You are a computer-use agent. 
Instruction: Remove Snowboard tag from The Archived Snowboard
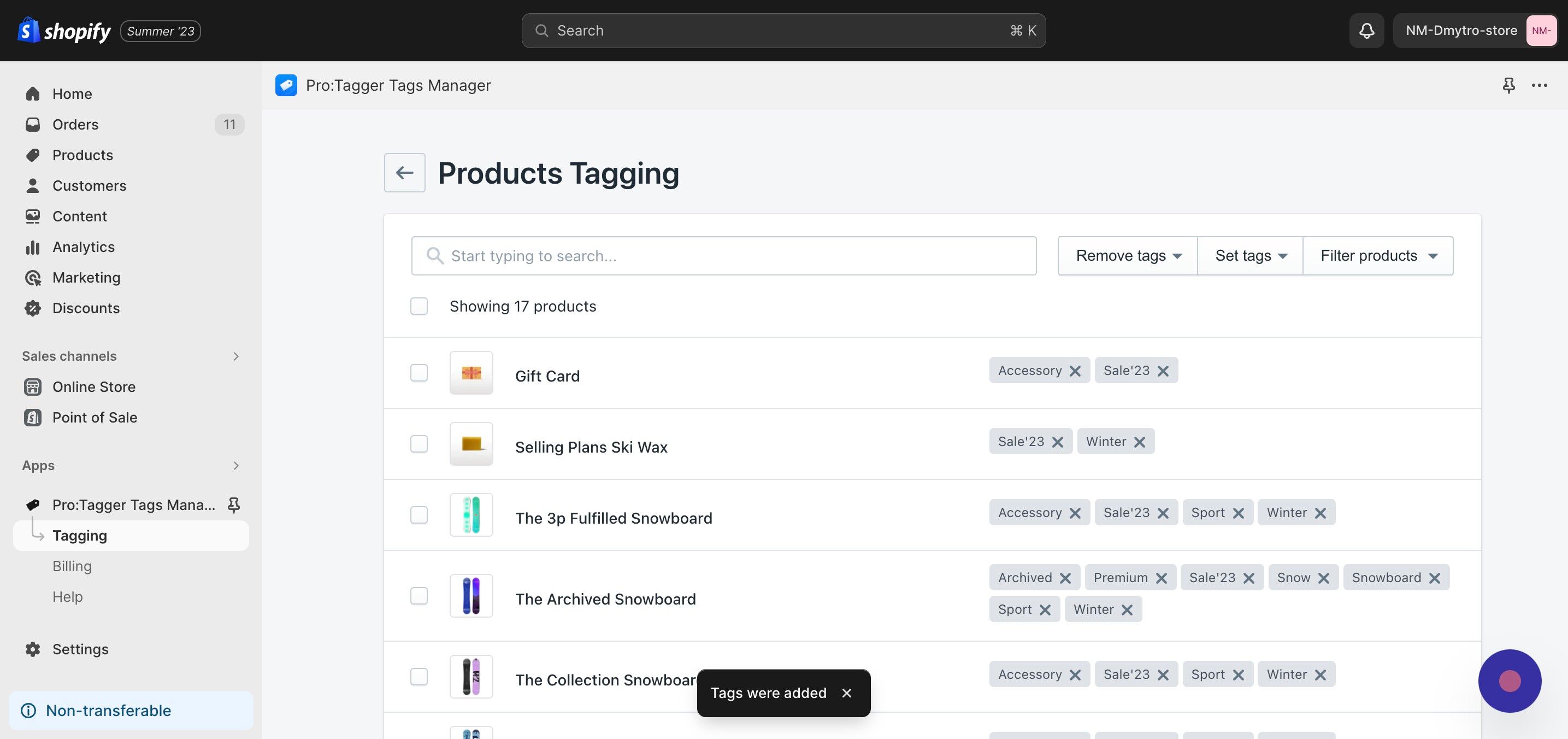coord(1435,578)
